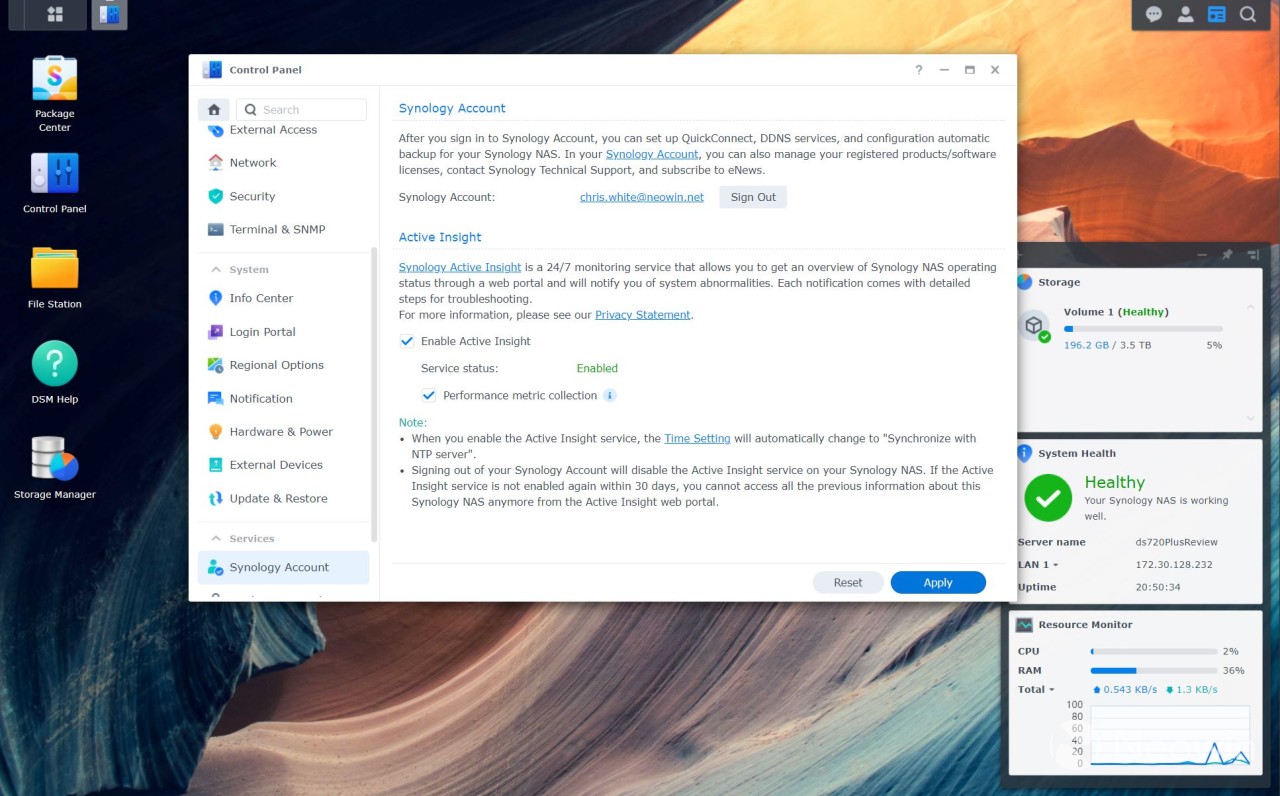
Task: Click the Sign Out button
Action: [753, 197]
